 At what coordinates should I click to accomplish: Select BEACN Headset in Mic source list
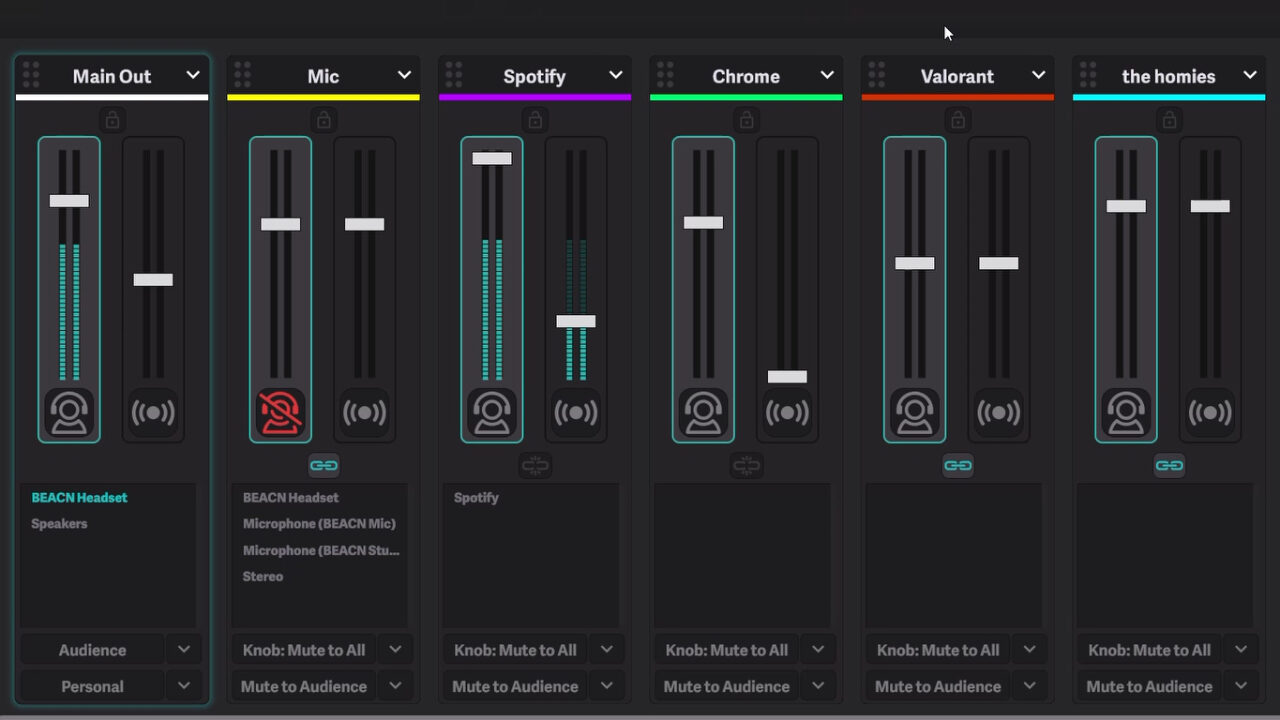point(291,497)
